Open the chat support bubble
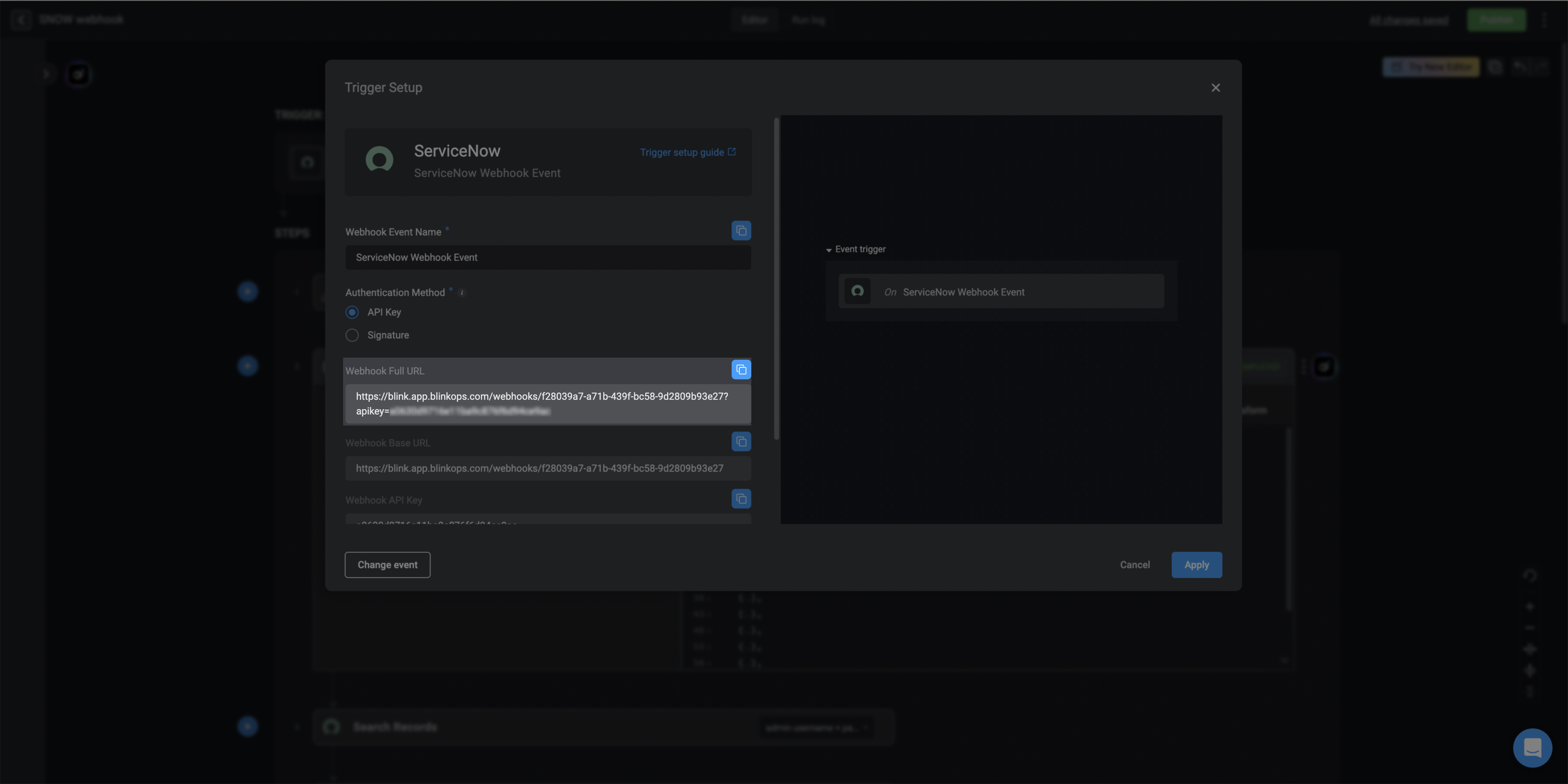 click(1532, 748)
